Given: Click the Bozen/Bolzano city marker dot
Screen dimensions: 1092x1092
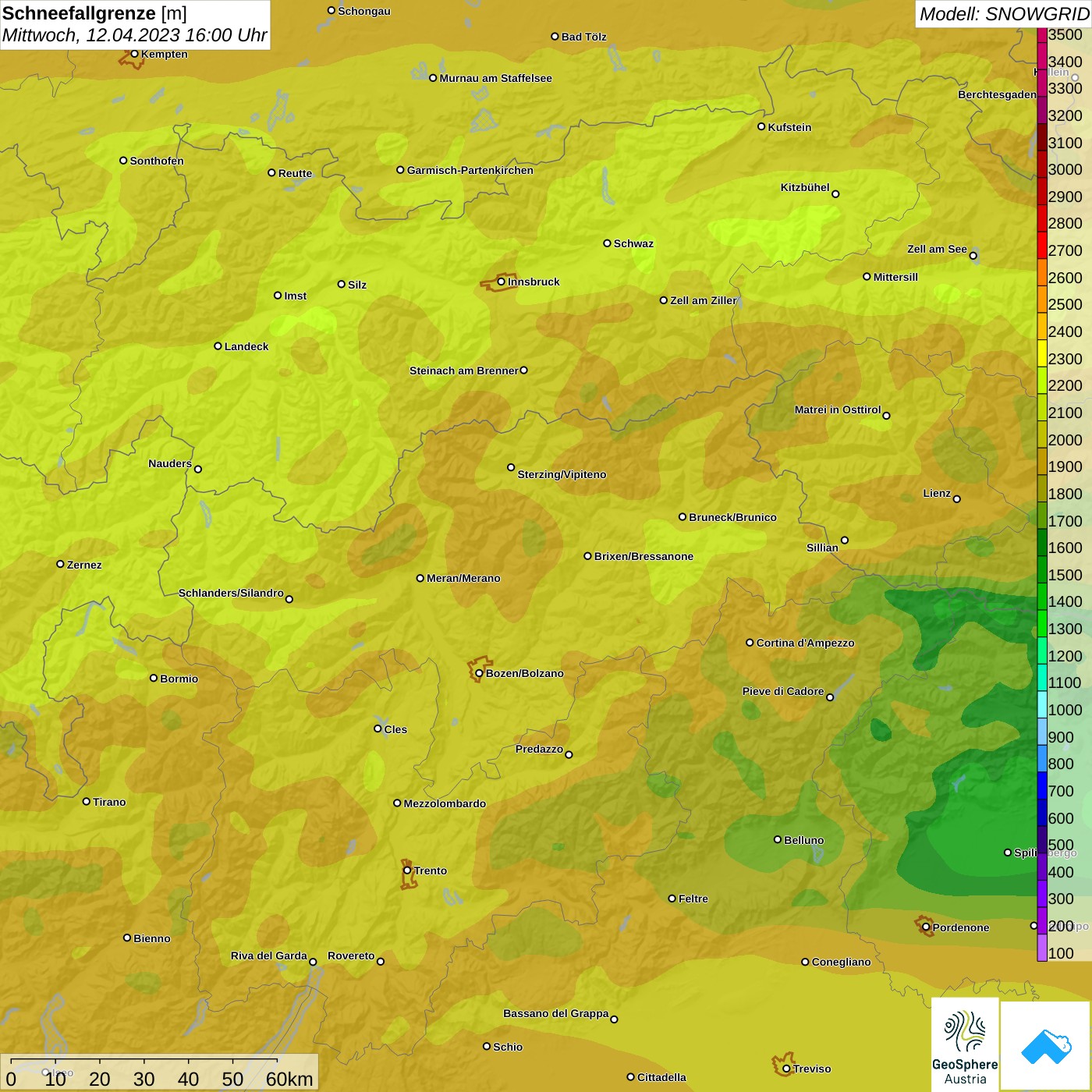Looking at the screenshot, I should [x=479, y=673].
